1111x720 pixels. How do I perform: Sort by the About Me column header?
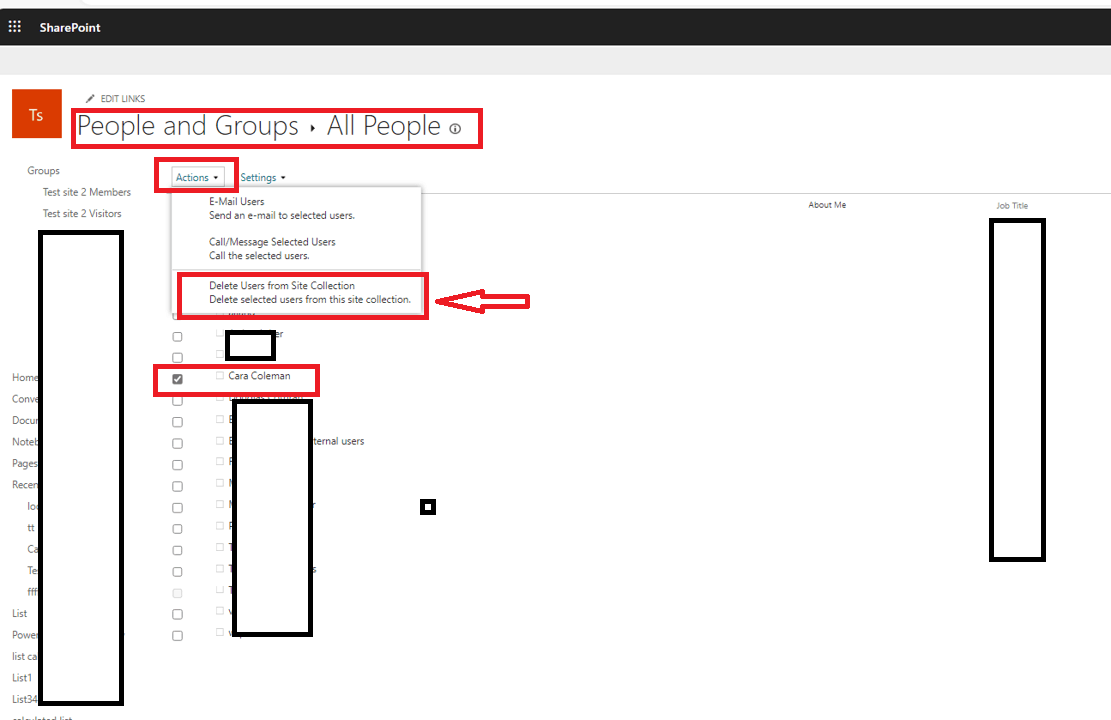(x=827, y=205)
